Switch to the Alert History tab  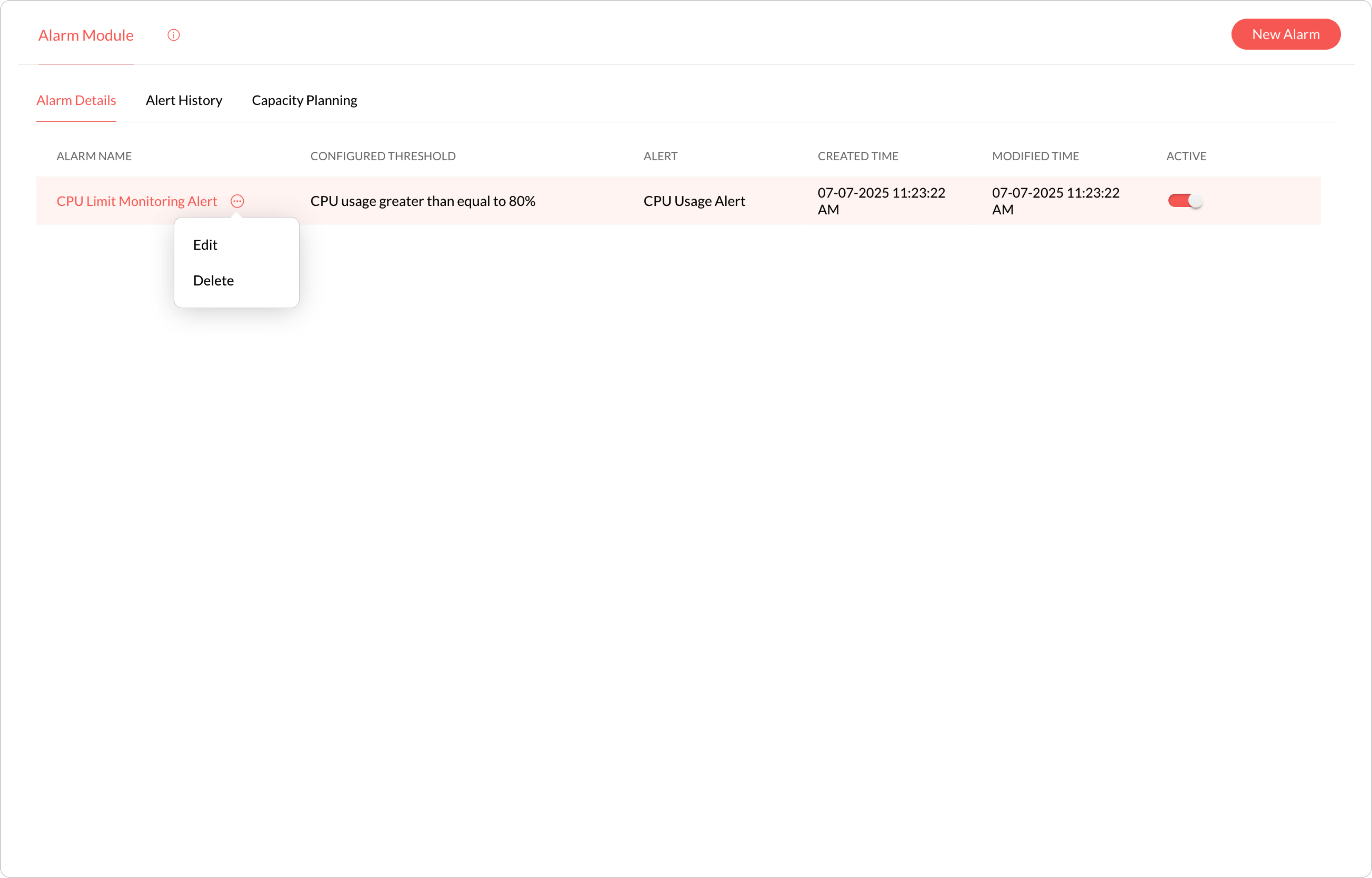click(184, 100)
